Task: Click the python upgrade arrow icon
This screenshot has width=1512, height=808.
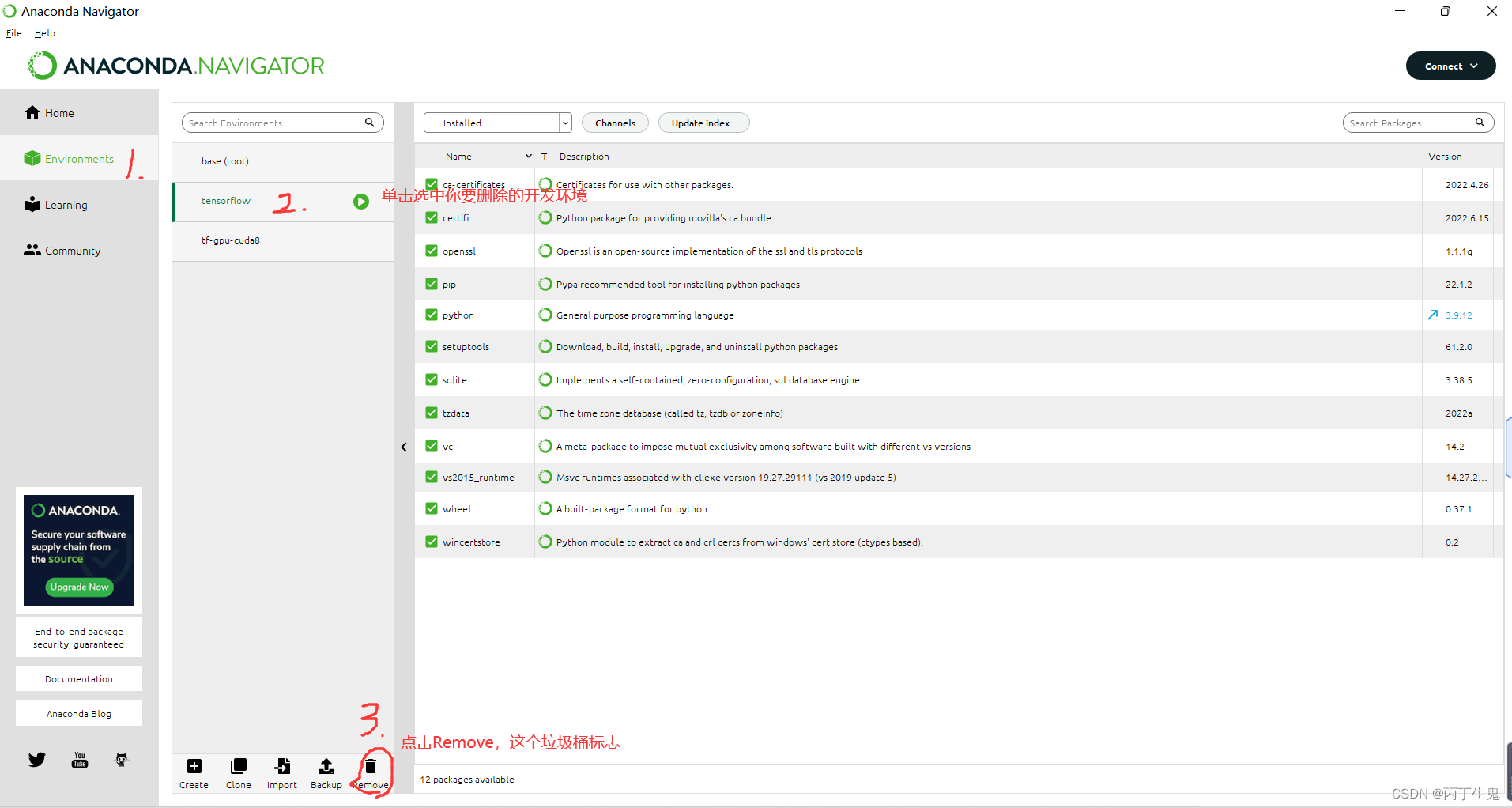Action: tap(1433, 315)
